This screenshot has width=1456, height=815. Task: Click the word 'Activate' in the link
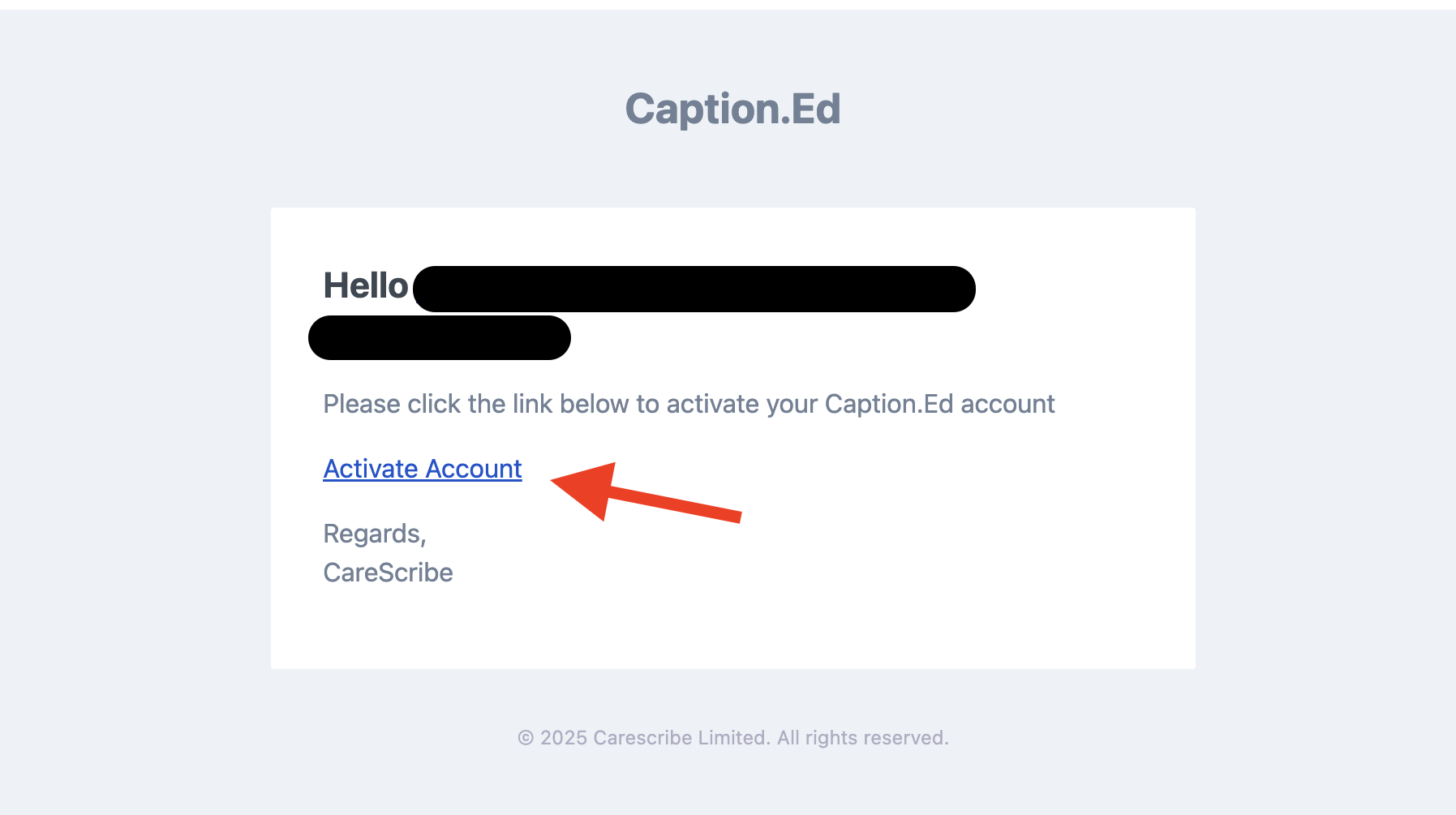(x=371, y=469)
